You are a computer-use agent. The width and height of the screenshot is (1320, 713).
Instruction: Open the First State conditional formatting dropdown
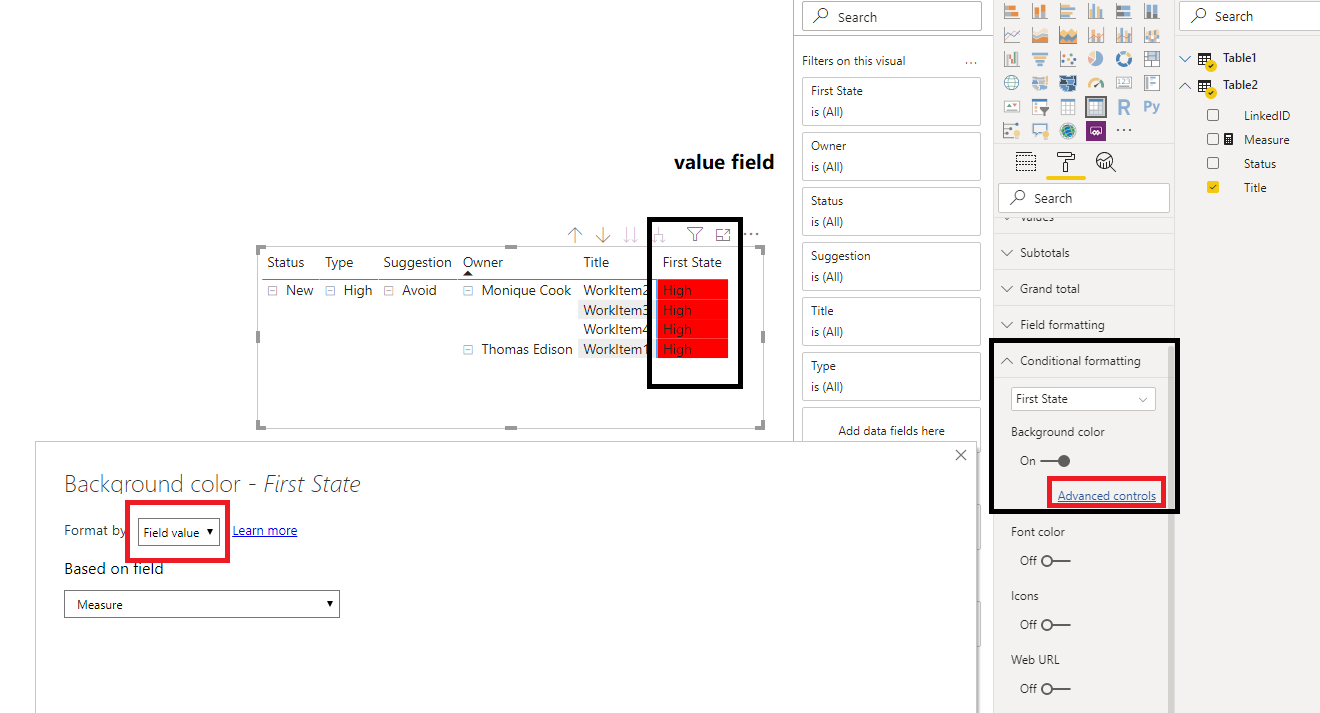tap(1083, 399)
